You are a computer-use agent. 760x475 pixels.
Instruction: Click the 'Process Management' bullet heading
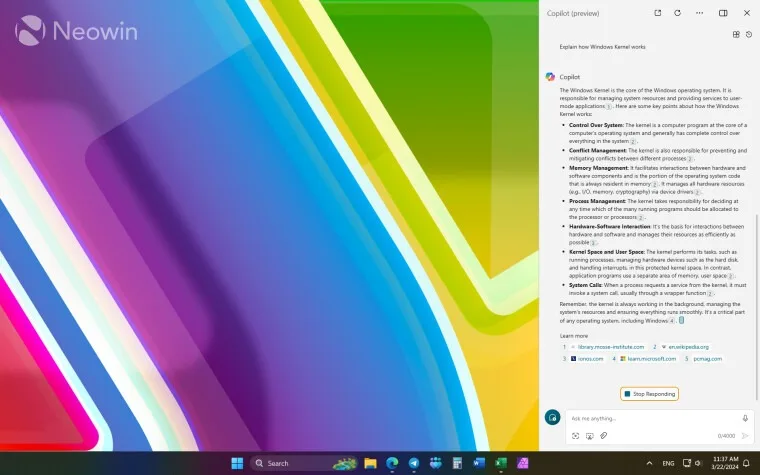pyautogui.click(x=598, y=201)
